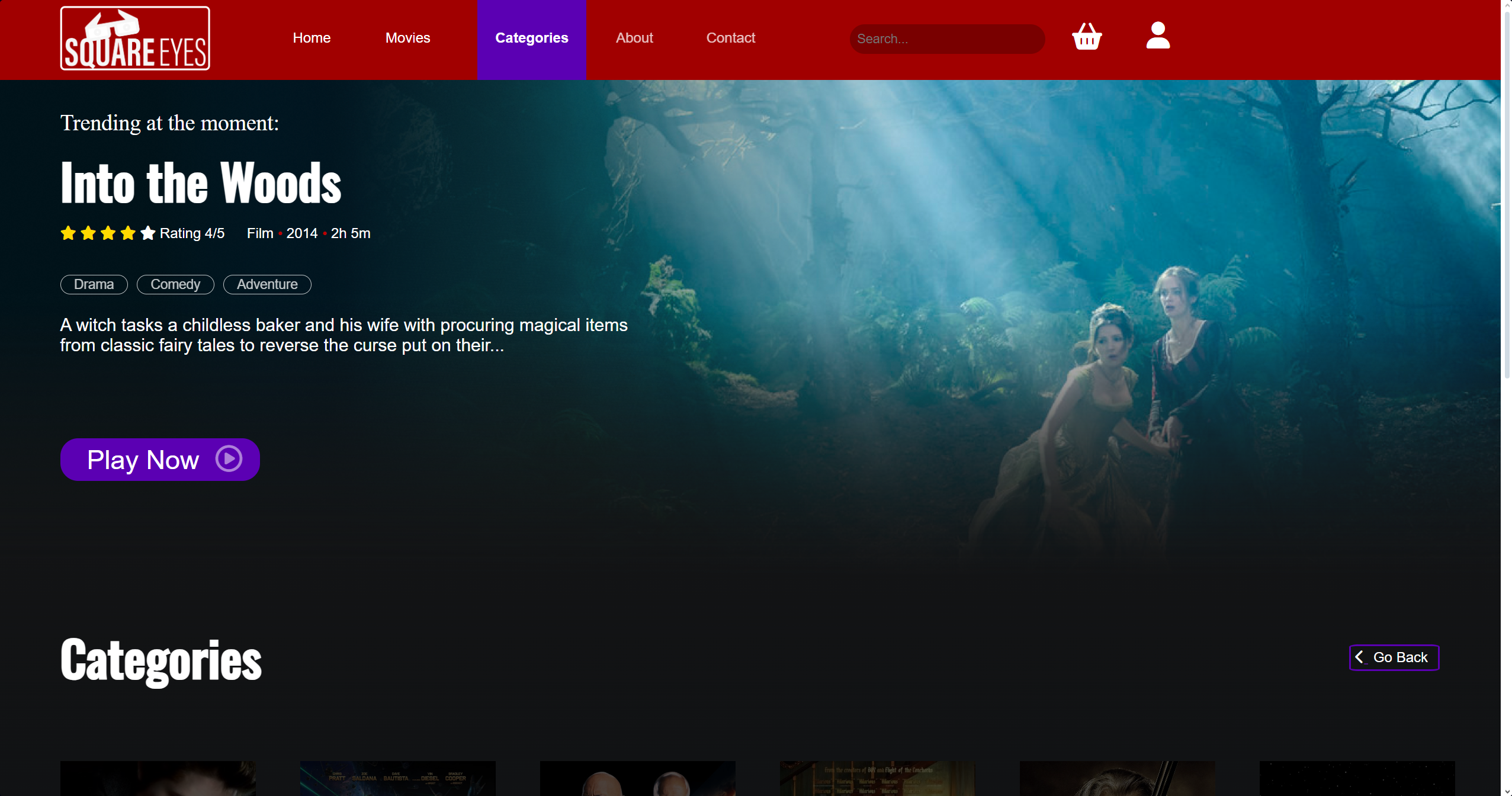The image size is (1512, 796).
Task: Click the Square Eyes logo icon
Action: 135,38
